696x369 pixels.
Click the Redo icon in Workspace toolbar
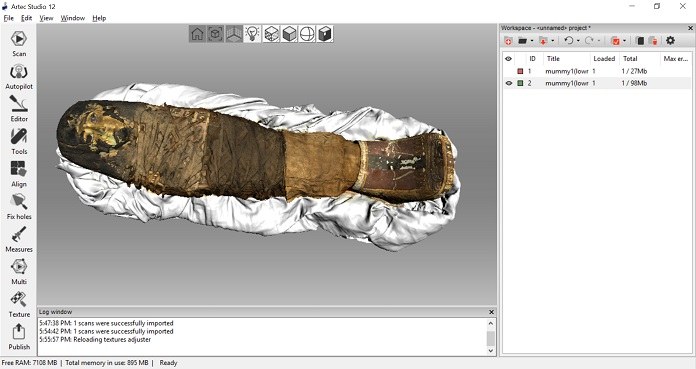pyautogui.click(x=589, y=41)
